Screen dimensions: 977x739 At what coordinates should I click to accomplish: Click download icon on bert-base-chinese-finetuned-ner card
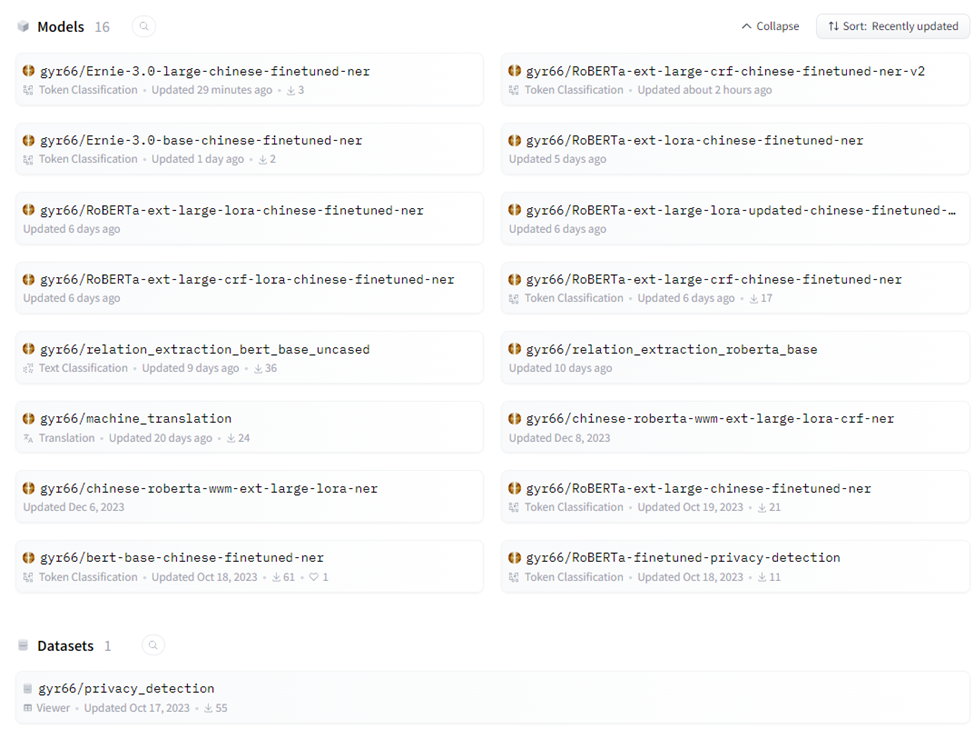tap(277, 577)
